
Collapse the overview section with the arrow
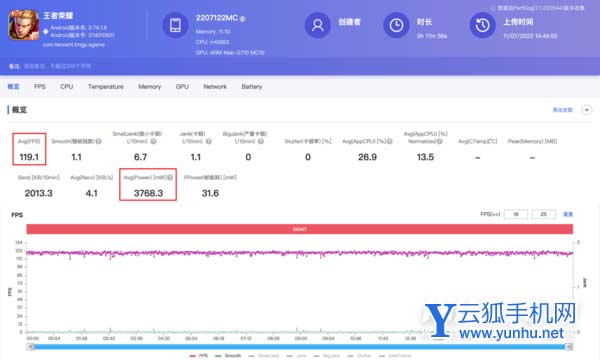pos(587,110)
